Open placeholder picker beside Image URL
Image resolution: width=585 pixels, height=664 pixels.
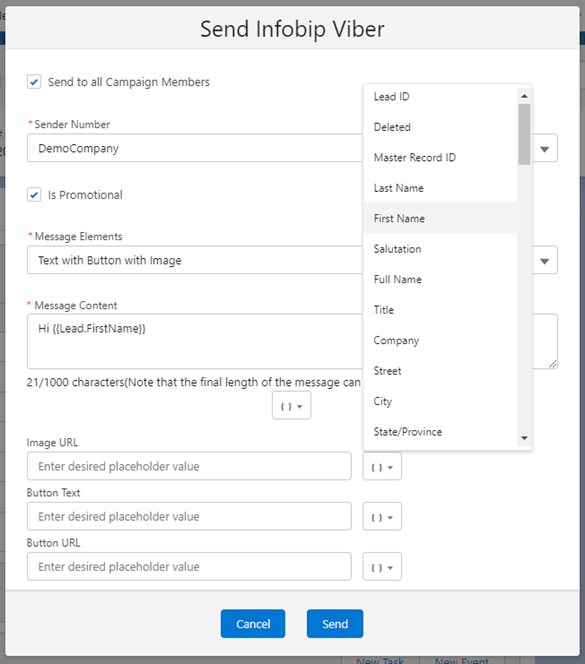[x=382, y=466]
